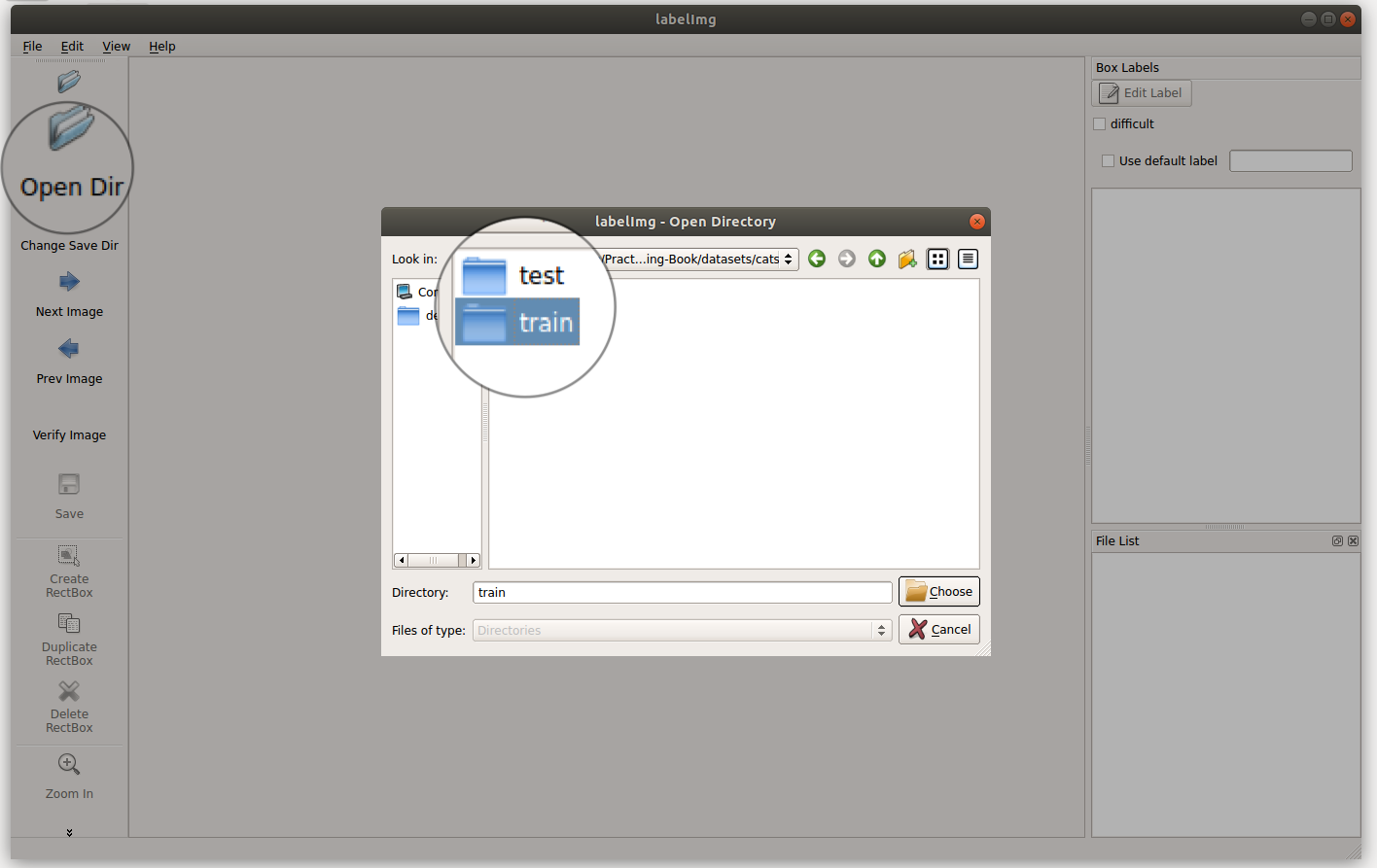1377x868 pixels.
Task: Click the sidebar horizontal scrollbar handle
Action: 433,560
